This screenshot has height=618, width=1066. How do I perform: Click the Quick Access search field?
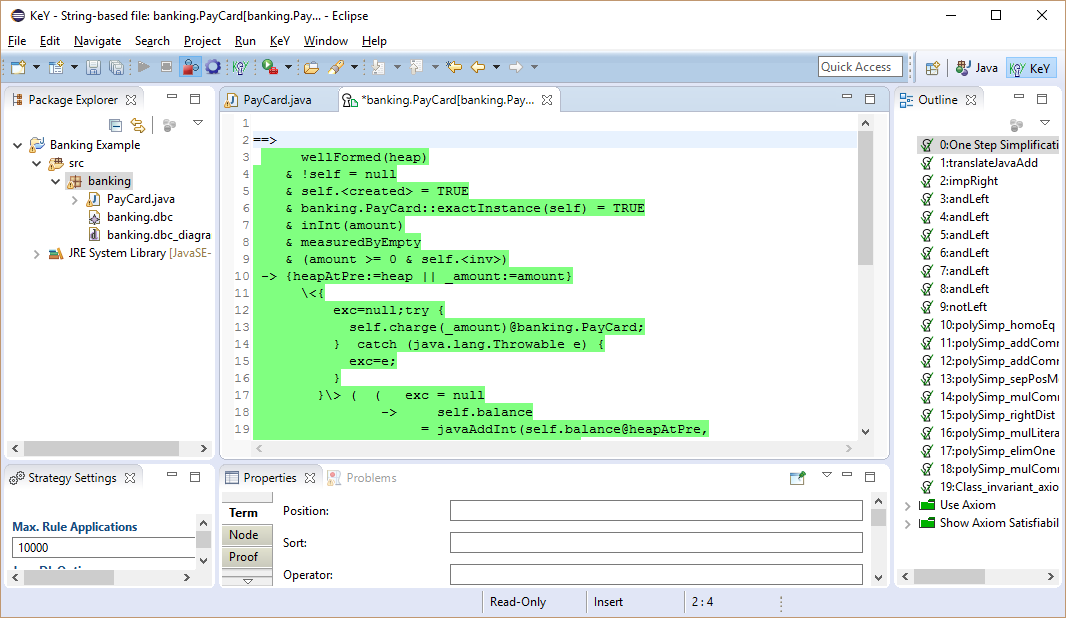point(860,67)
